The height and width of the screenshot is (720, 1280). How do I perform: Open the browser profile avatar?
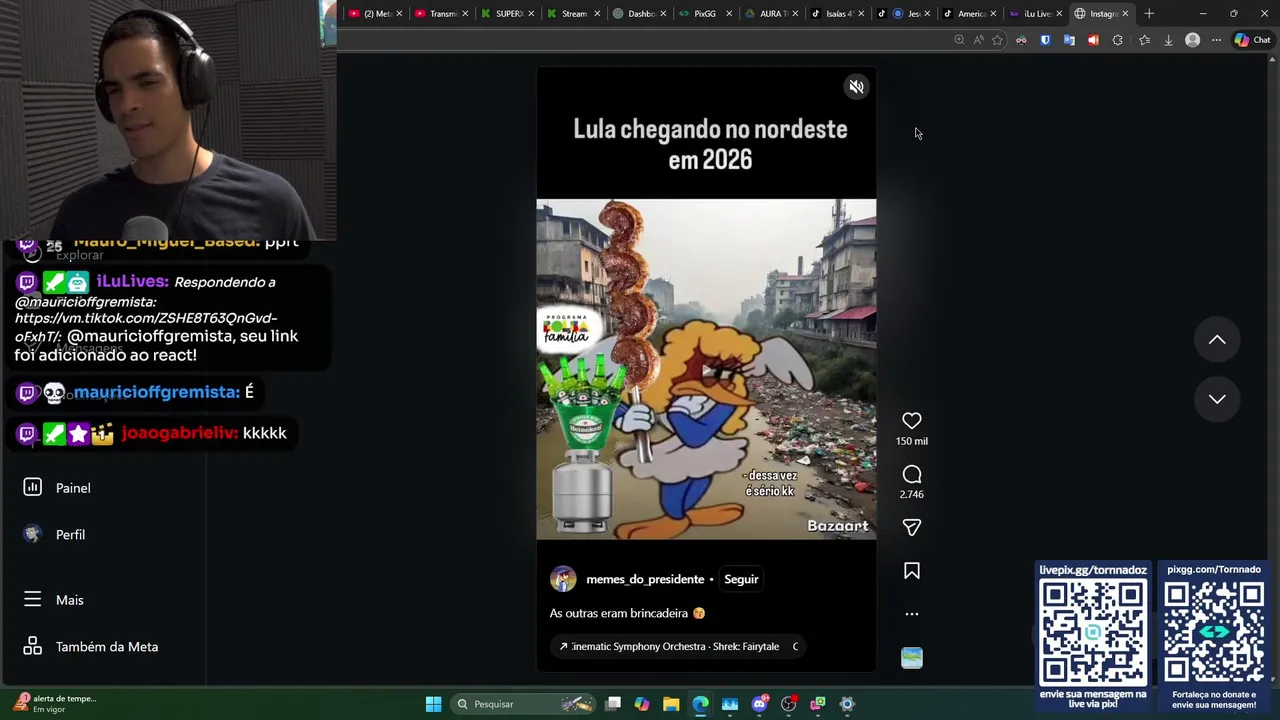coord(1192,40)
